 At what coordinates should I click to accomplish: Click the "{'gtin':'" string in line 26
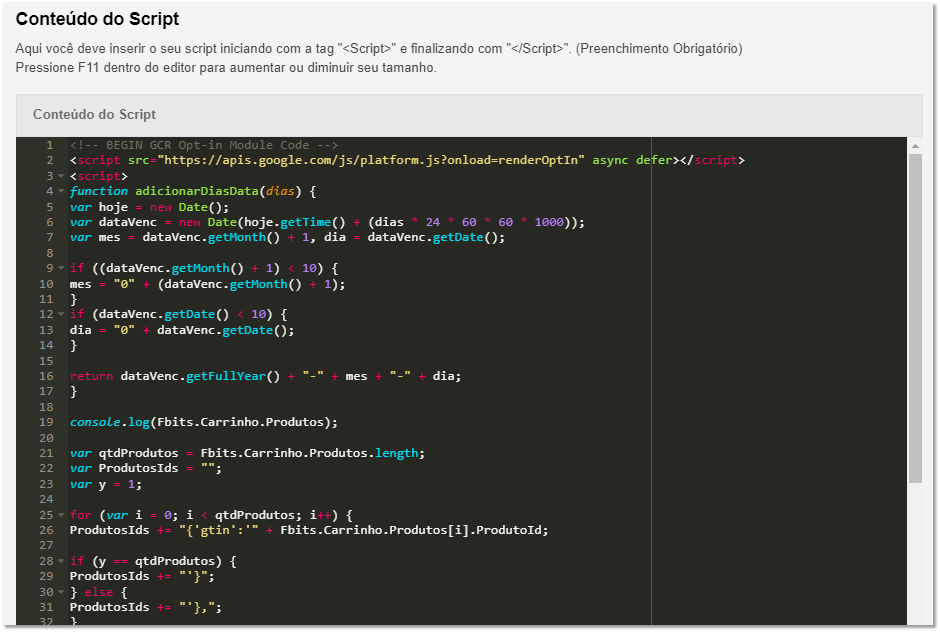(x=218, y=530)
